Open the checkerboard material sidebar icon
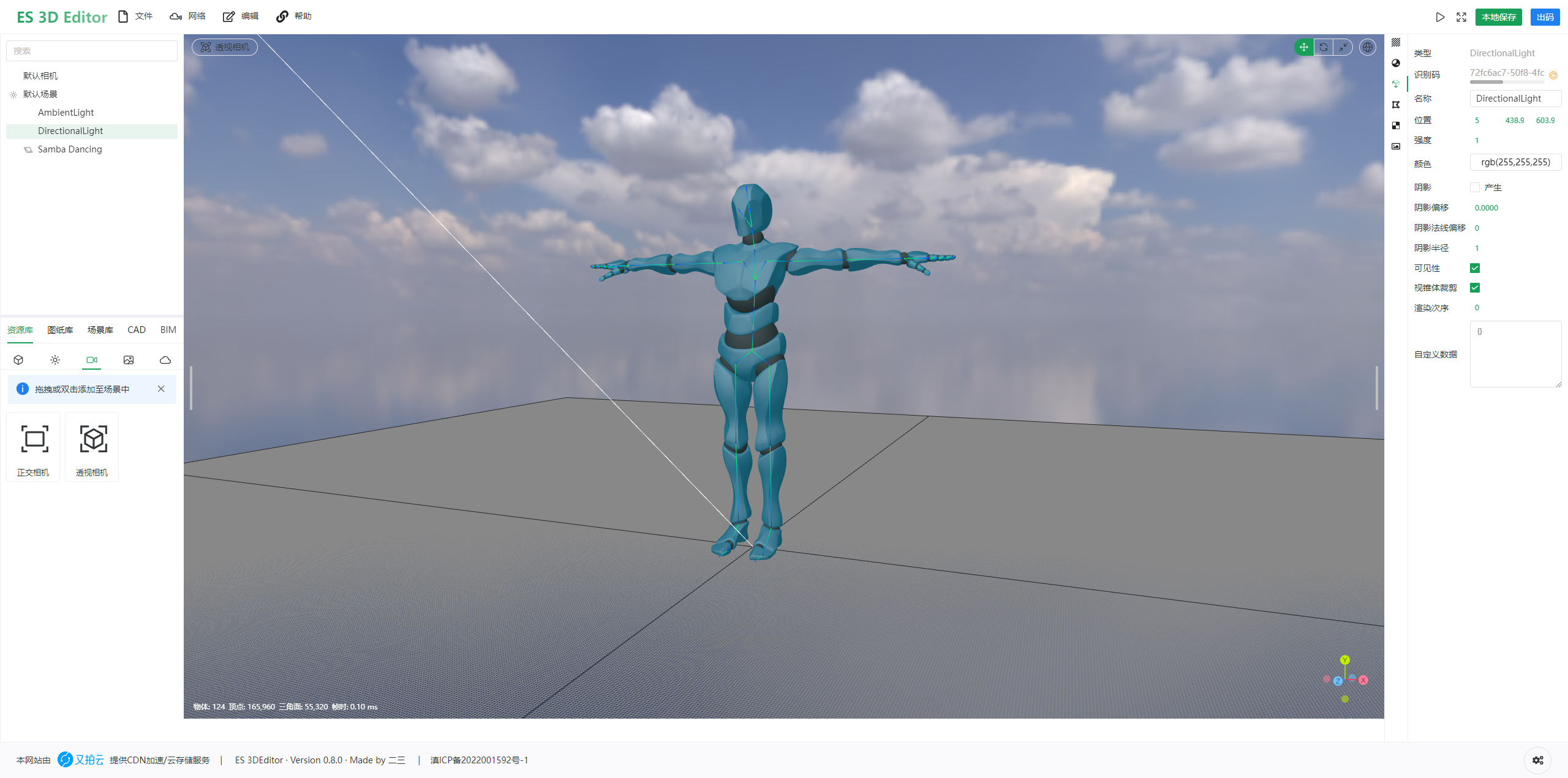 point(1396,125)
